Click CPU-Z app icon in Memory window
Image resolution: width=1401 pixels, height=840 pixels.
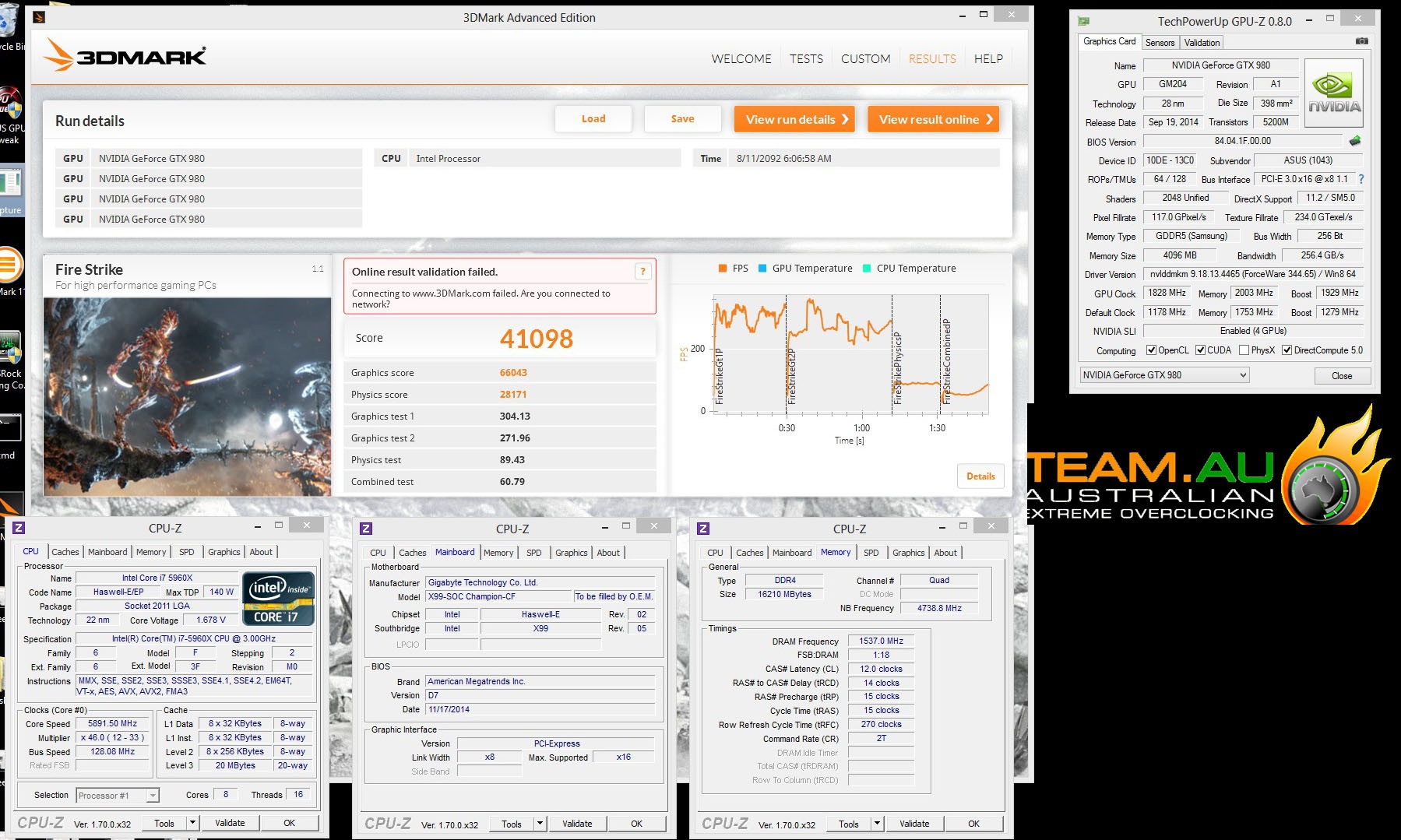[703, 529]
